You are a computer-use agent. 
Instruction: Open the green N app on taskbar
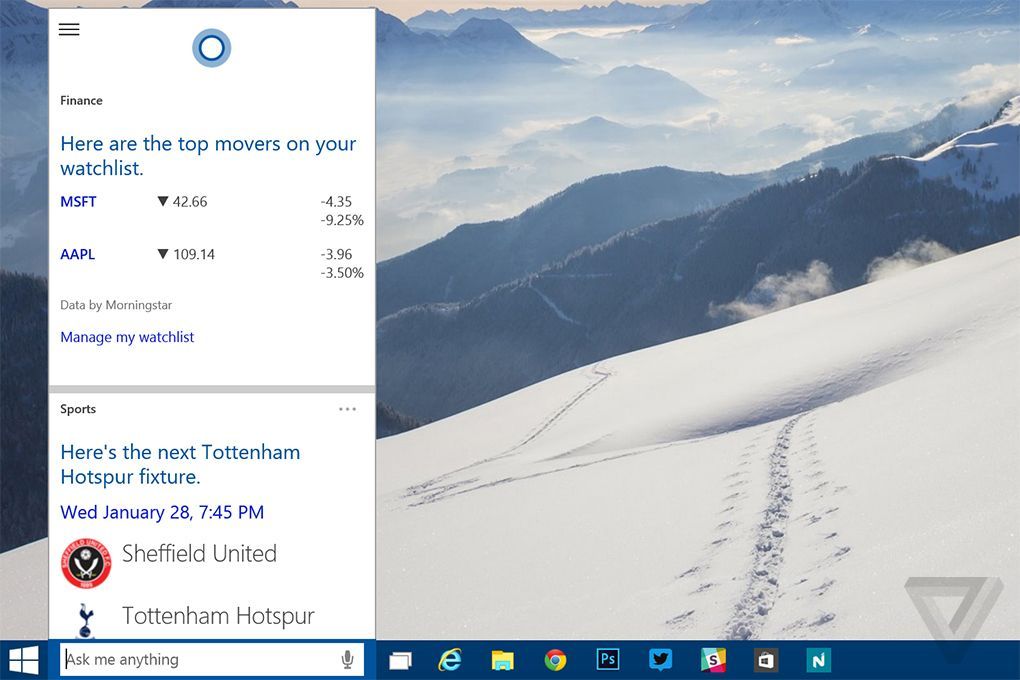click(818, 660)
